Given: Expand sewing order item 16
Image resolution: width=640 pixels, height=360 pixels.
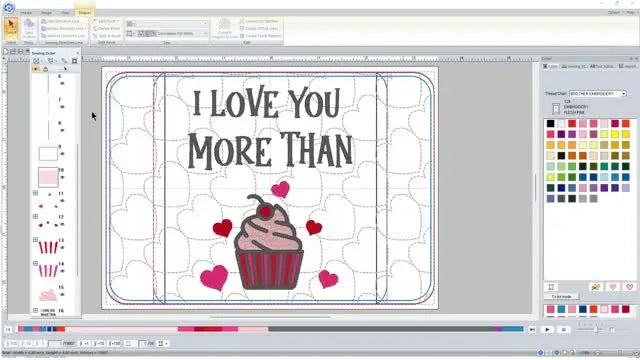Looking at the screenshot, I should pyautogui.click(x=36, y=310).
